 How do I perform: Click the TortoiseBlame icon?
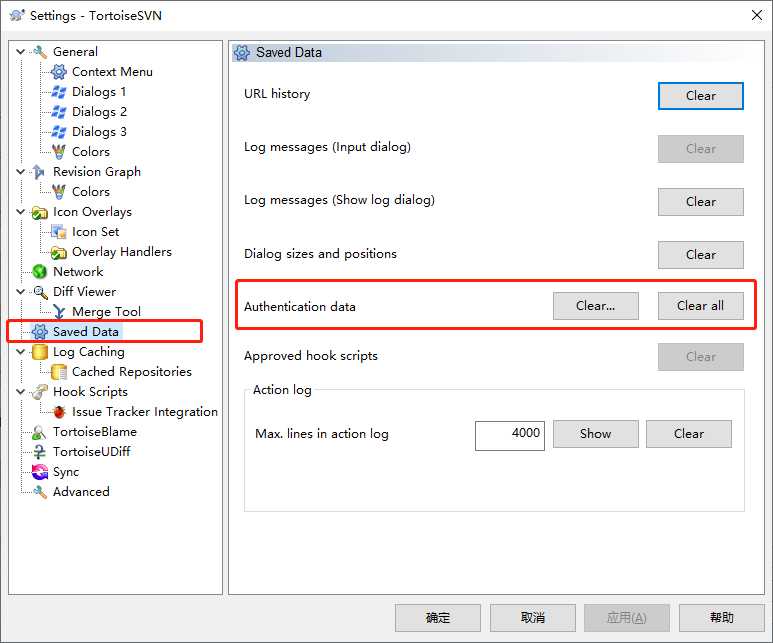[39, 432]
